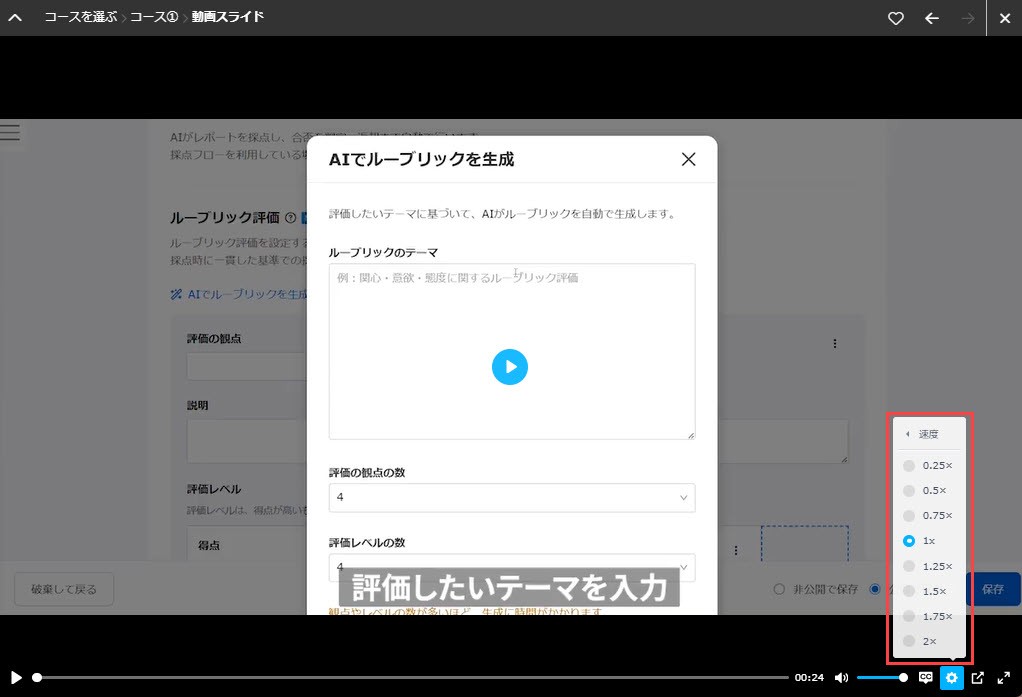This screenshot has width=1022, height=697.
Task: Go to previous slide with left arrow
Action: click(x=932, y=18)
